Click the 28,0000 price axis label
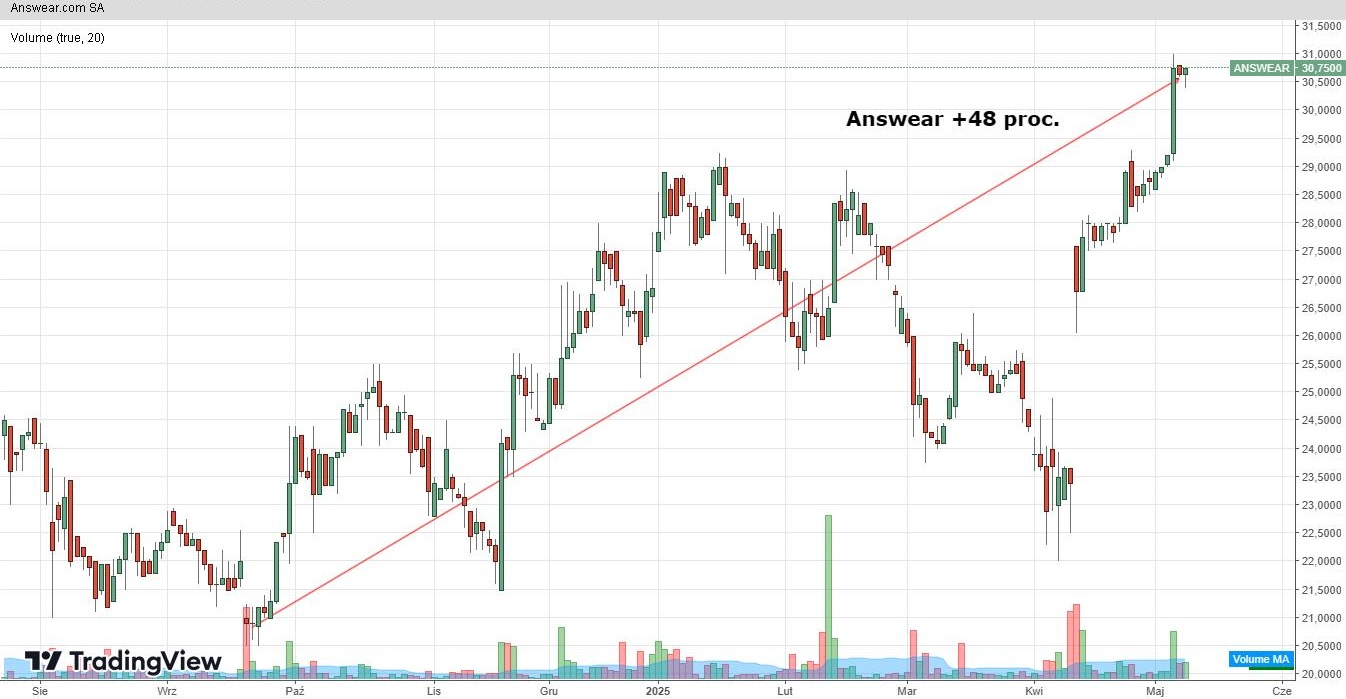This screenshot has height=699, width=1346. pos(1322,223)
